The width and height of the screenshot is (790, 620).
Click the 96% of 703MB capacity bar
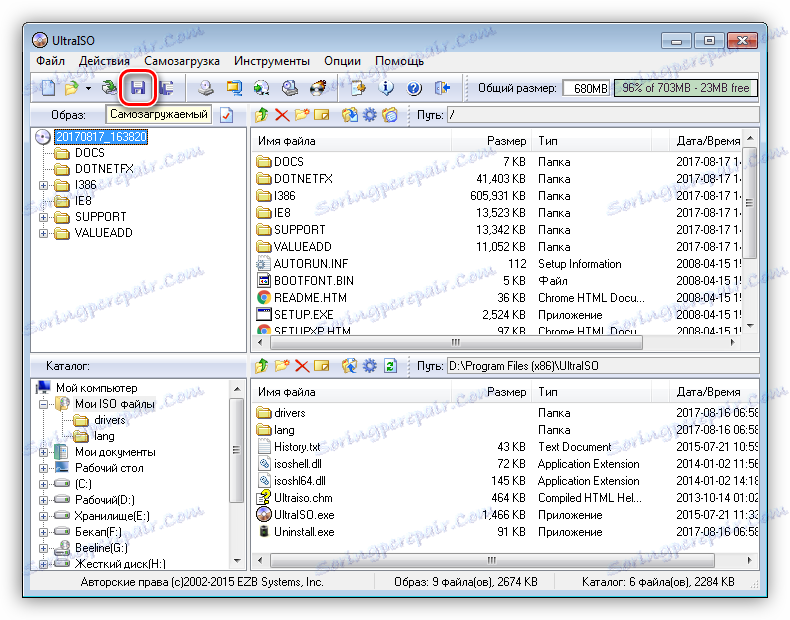pyautogui.click(x=685, y=88)
